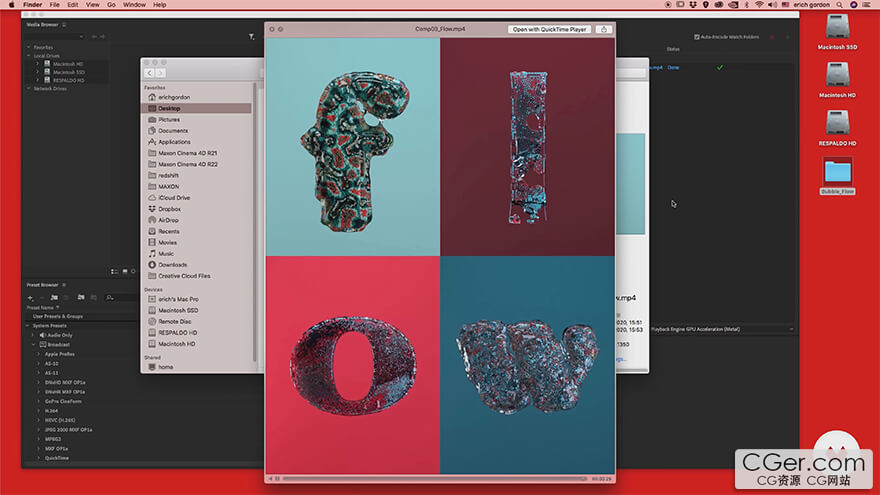Open the Window menu
880x495 pixels.
tap(134, 5)
